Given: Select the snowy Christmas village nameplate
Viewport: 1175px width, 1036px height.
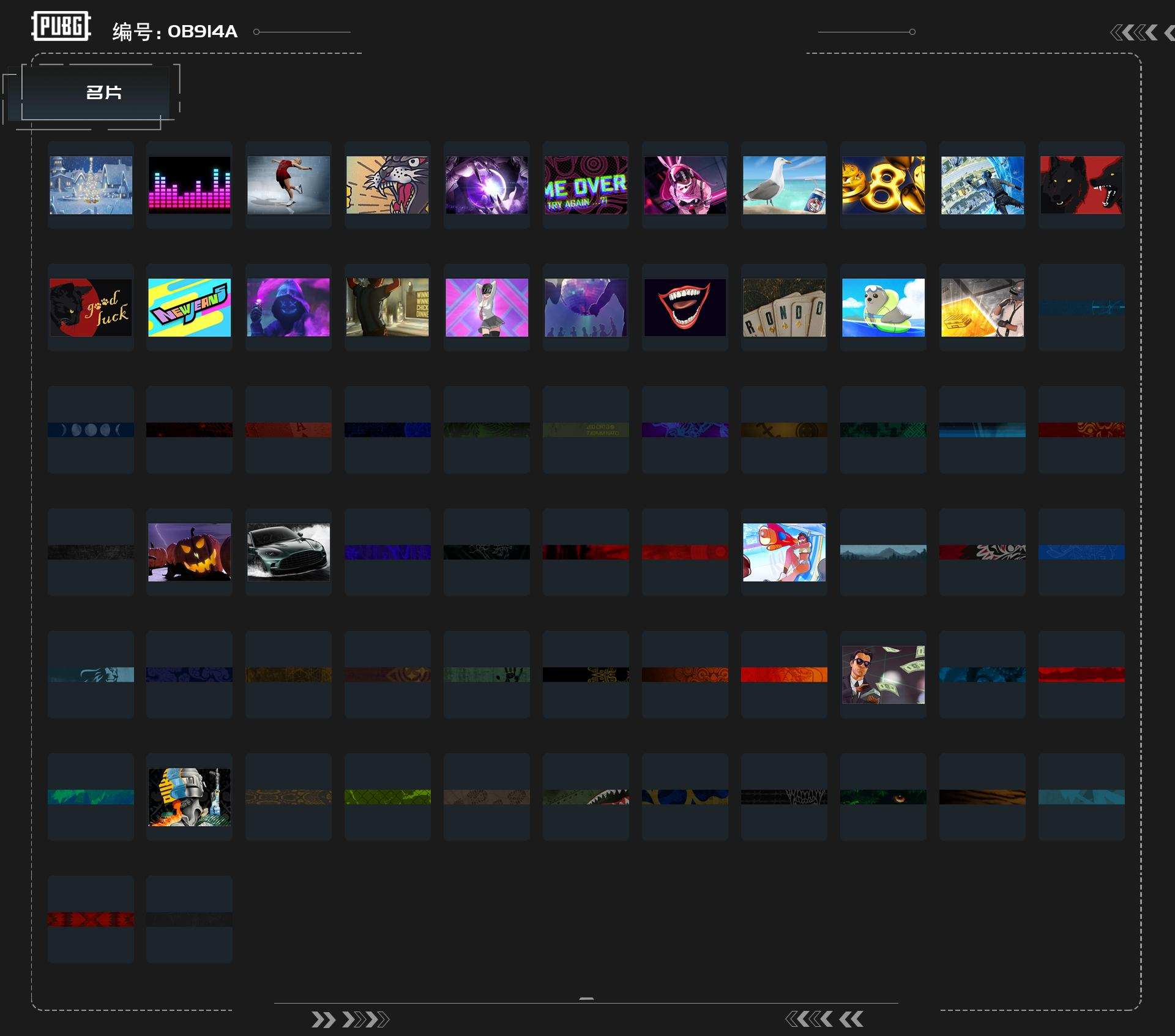Looking at the screenshot, I should pyautogui.click(x=91, y=185).
